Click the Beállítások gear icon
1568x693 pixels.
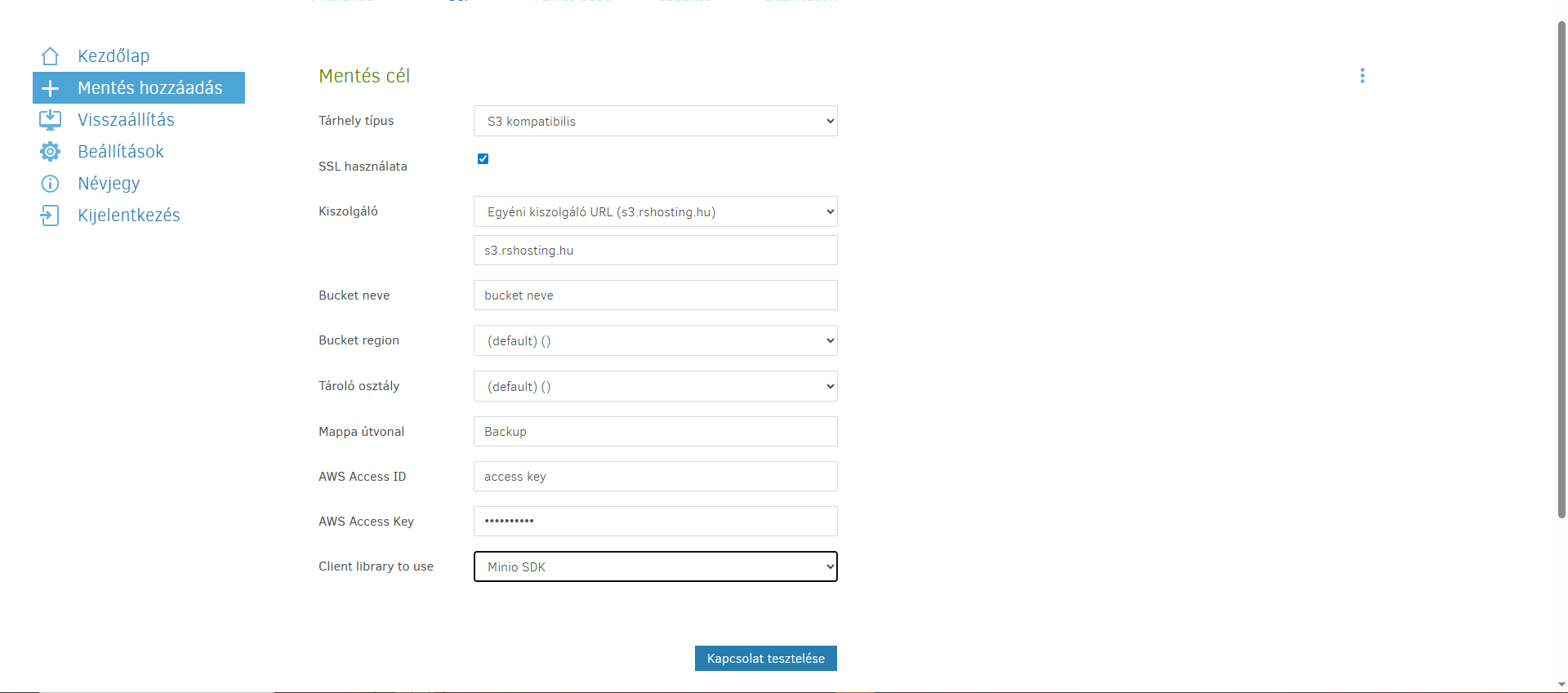click(50, 152)
